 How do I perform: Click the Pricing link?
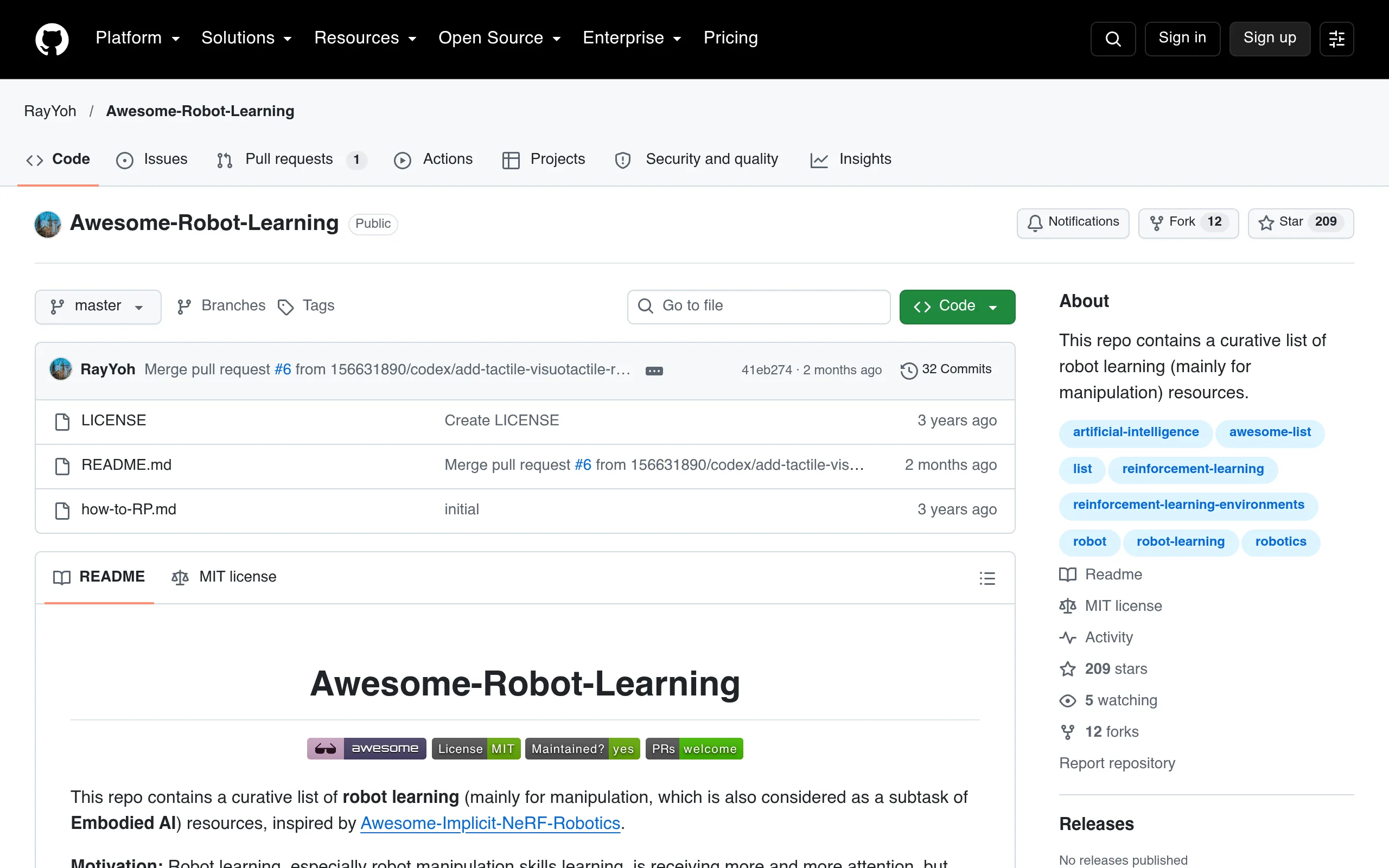(731, 38)
